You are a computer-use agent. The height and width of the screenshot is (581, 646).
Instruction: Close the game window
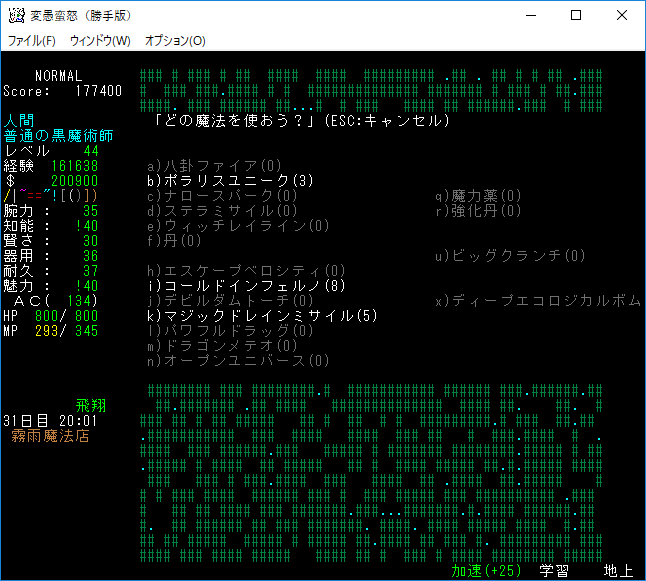[621, 15]
